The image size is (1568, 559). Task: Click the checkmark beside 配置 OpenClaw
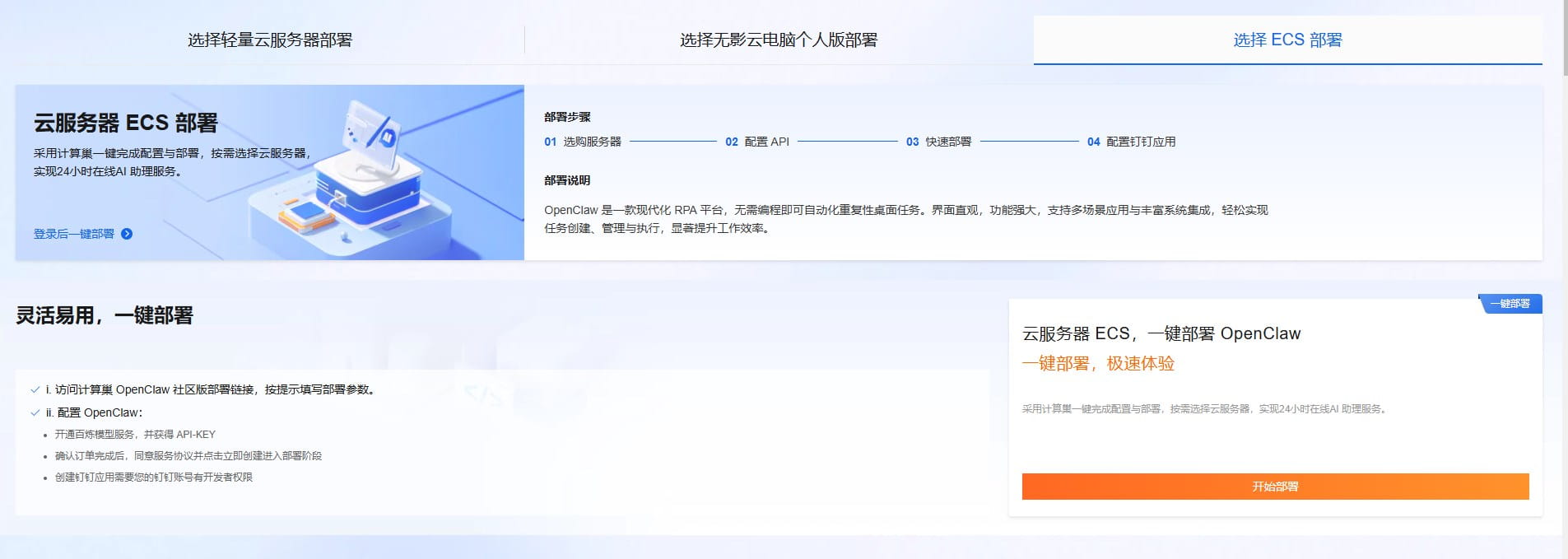point(35,412)
